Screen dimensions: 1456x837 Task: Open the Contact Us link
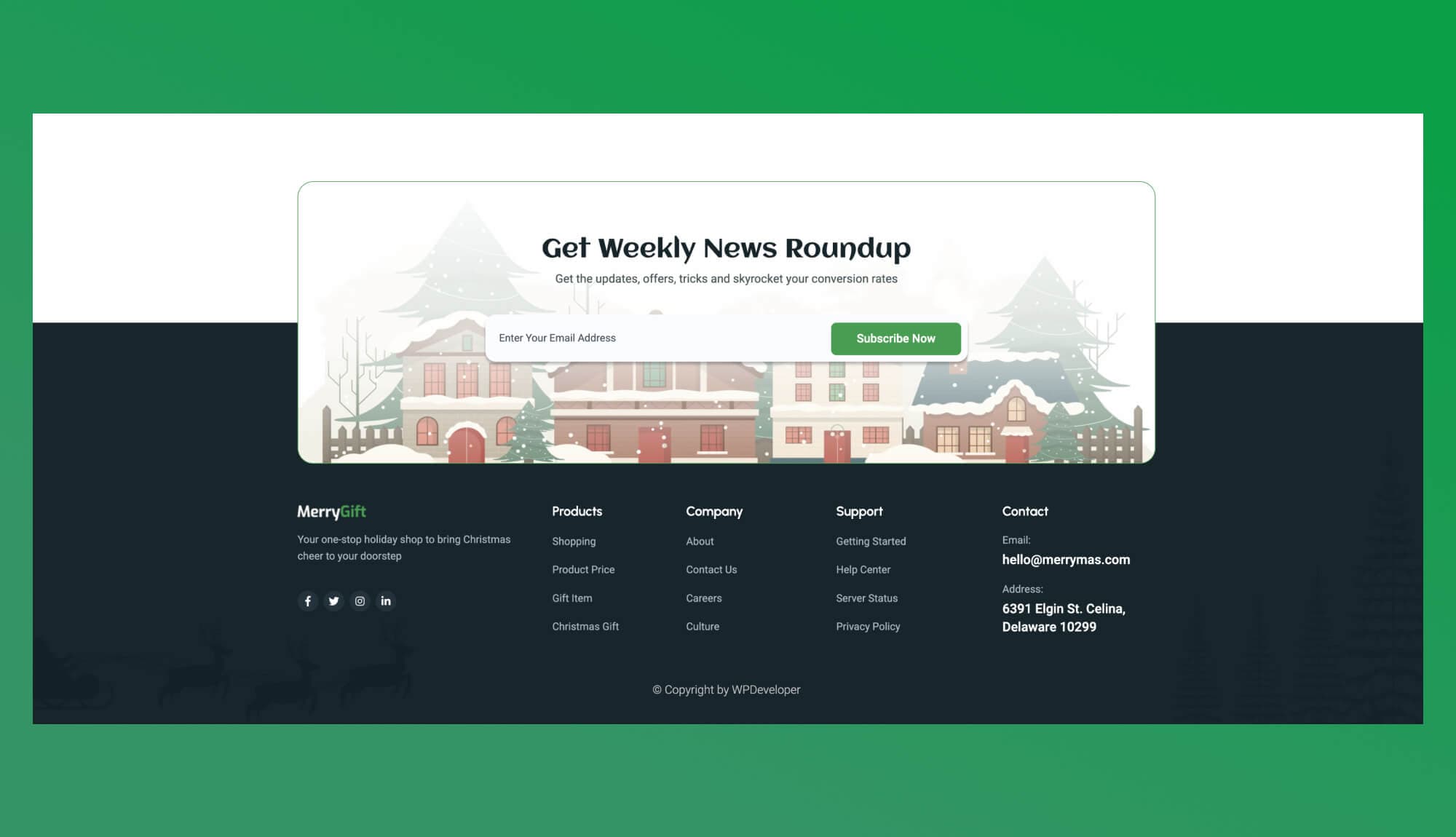point(711,570)
